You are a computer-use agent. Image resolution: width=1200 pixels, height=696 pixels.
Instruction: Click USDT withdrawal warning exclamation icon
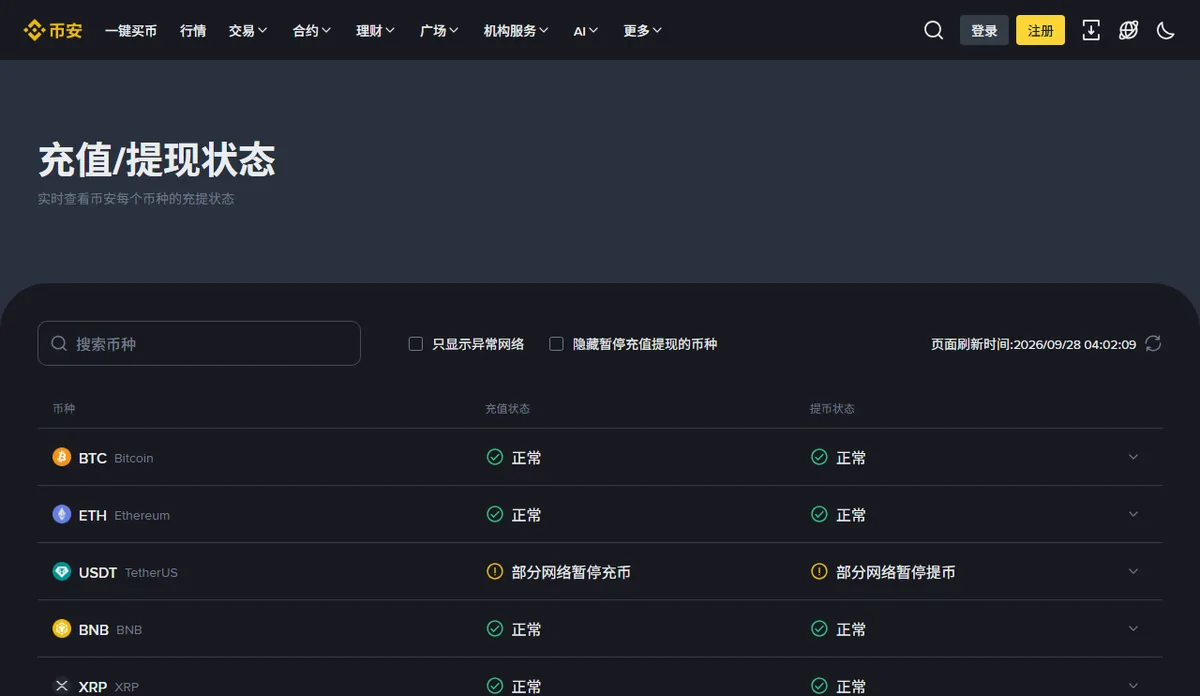click(x=819, y=571)
